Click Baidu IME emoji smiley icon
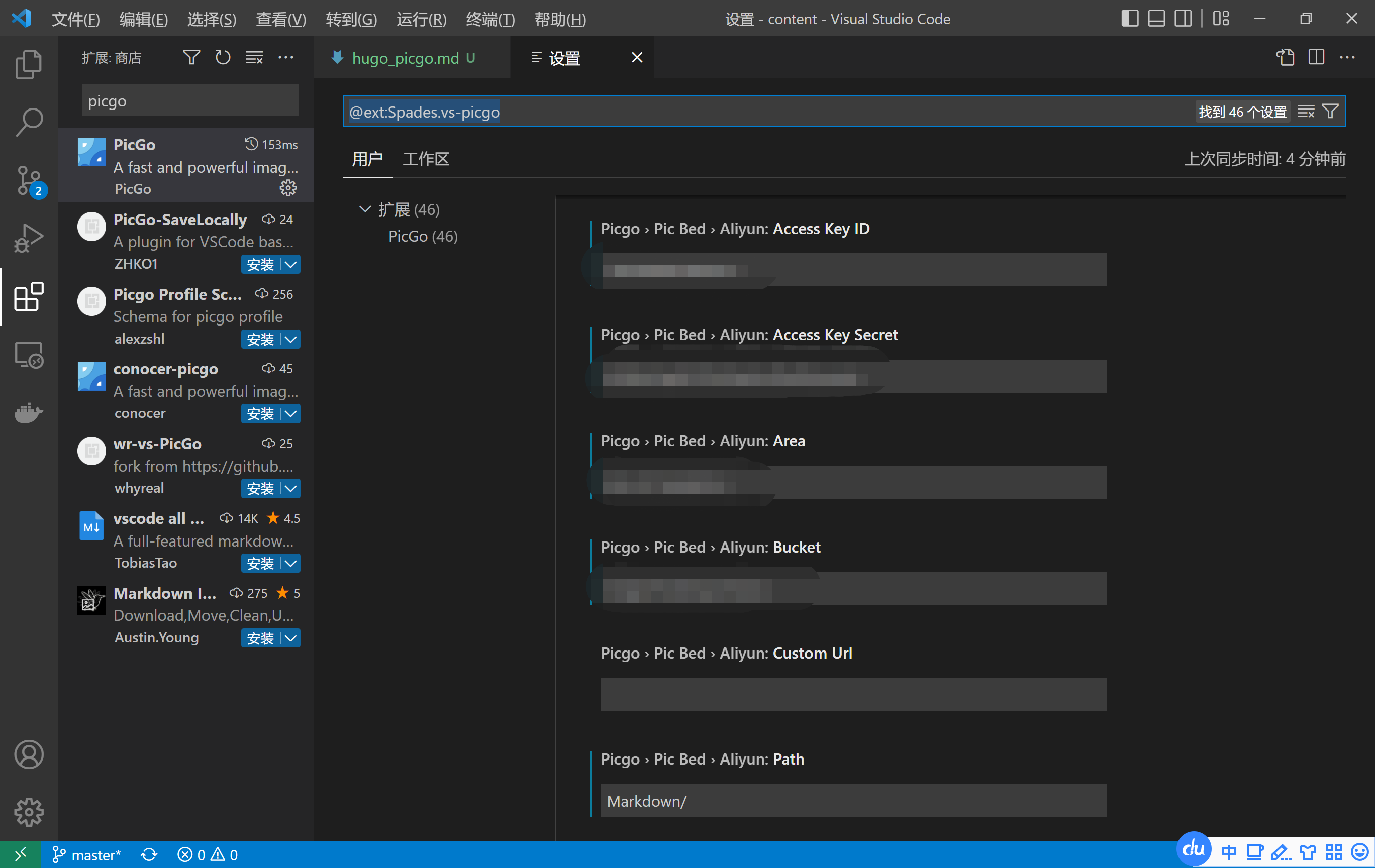Image resolution: width=1375 pixels, height=868 pixels. (1359, 852)
